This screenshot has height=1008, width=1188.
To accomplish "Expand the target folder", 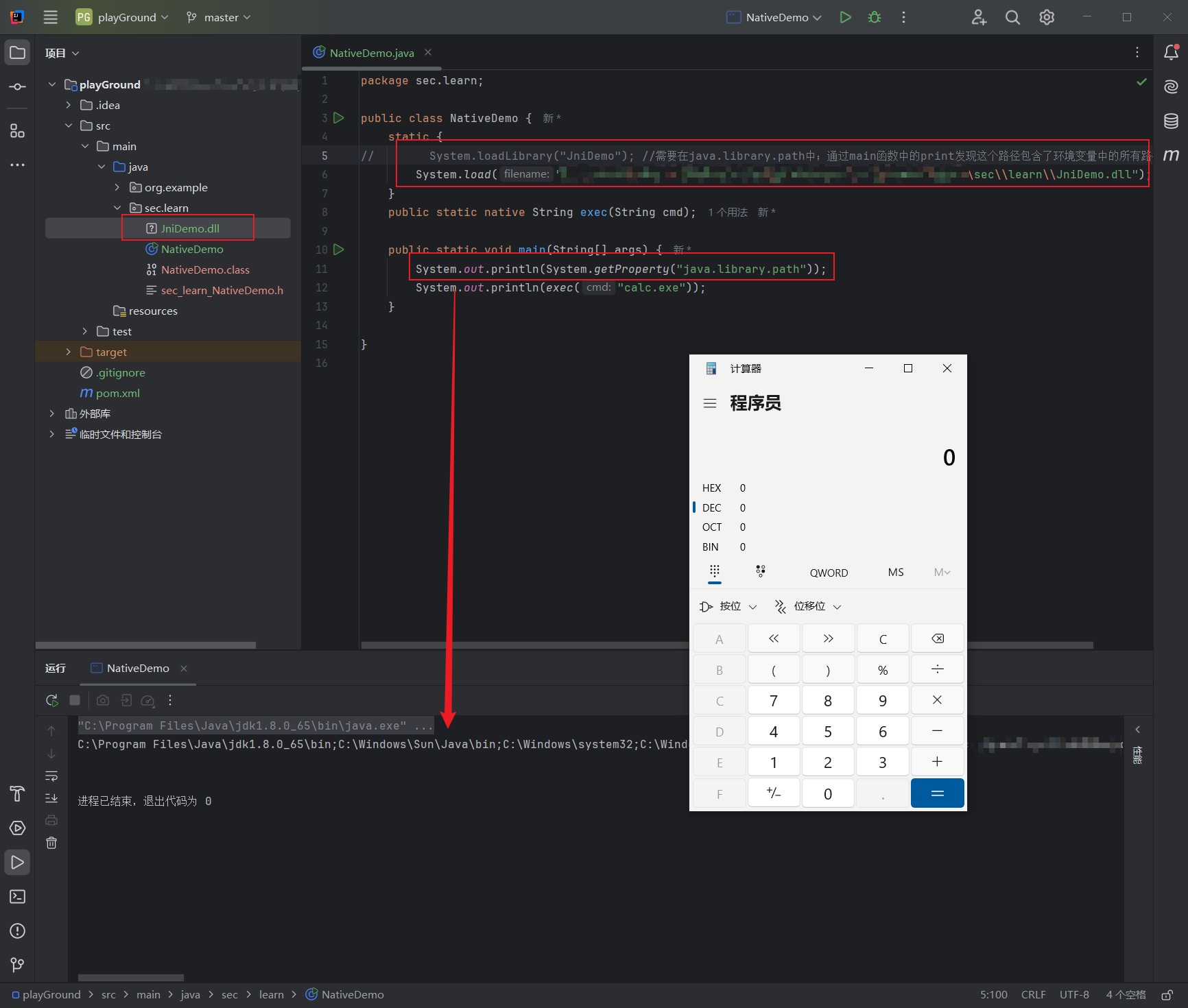I will 68,352.
